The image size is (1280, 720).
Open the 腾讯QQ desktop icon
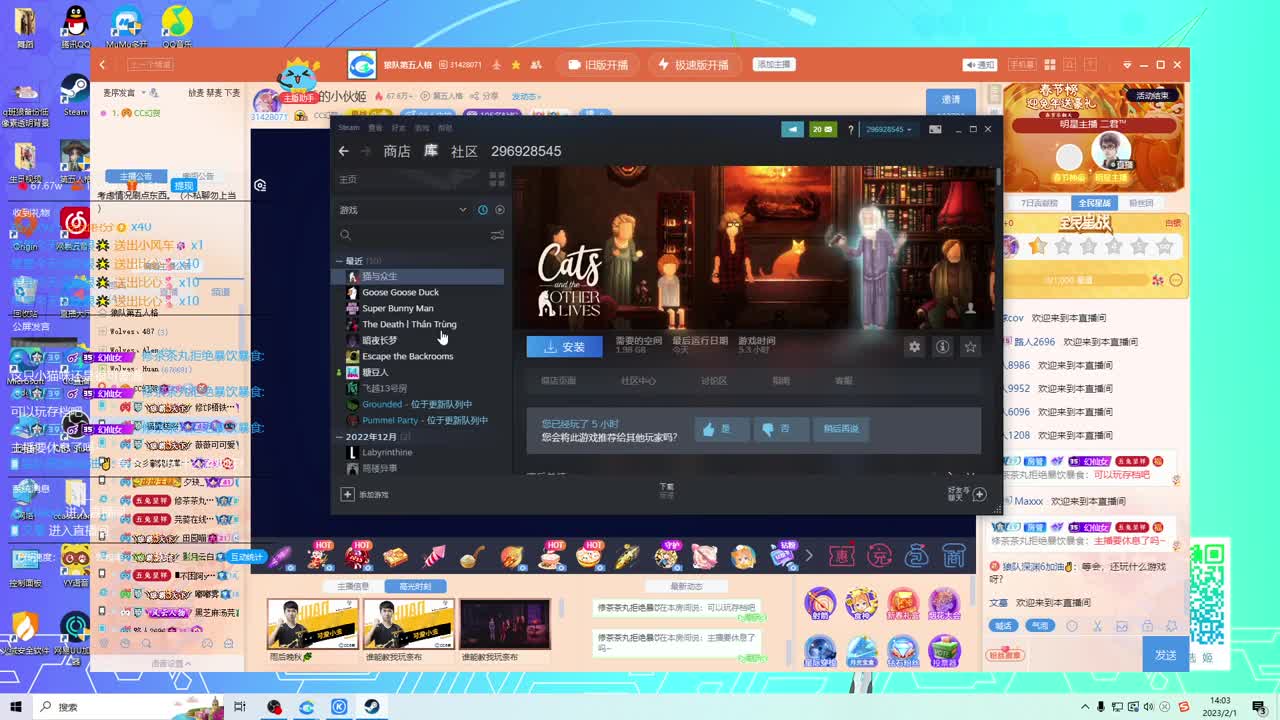(x=75, y=27)
